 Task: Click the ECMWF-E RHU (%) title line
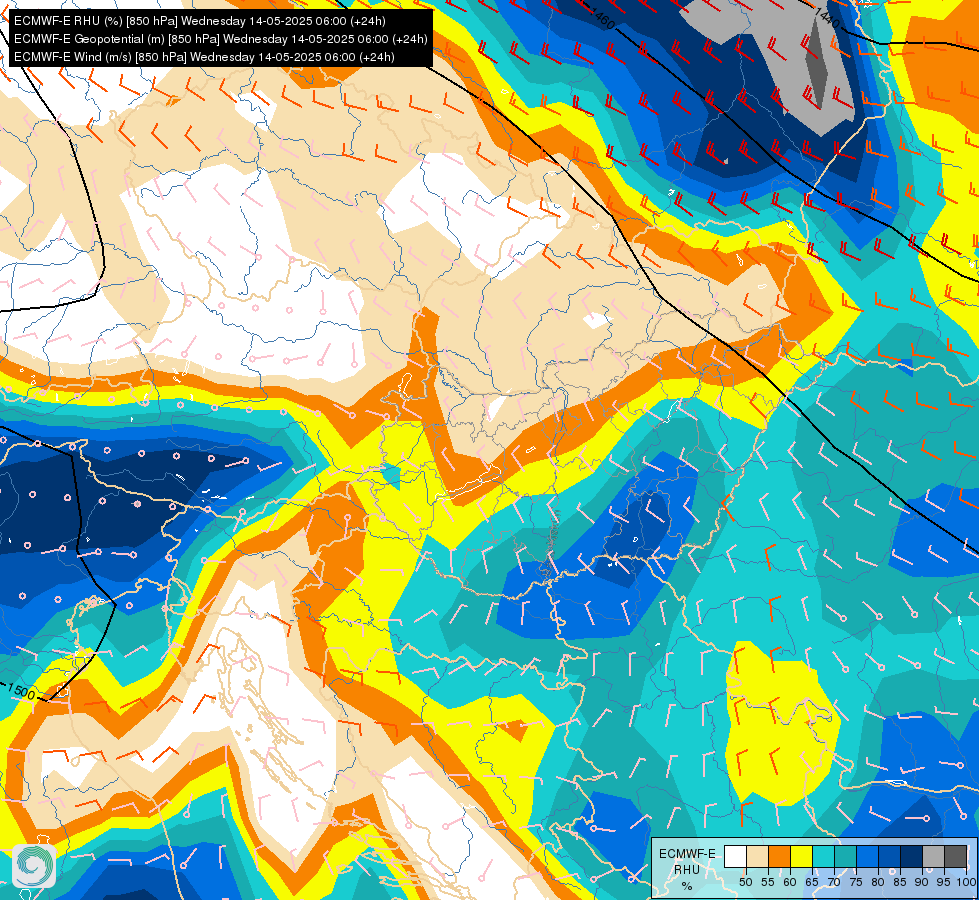(200, 21)
